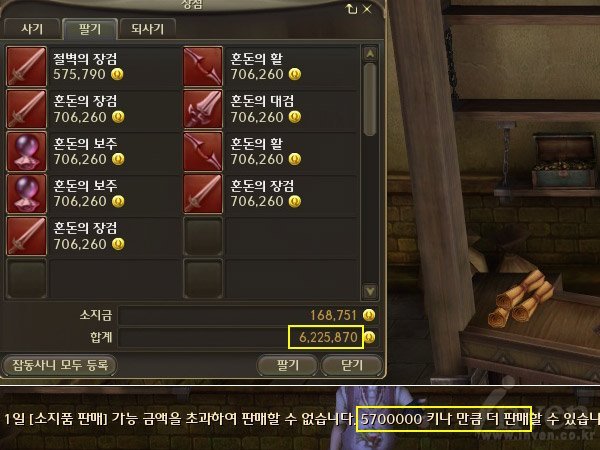The image size is (600, 450).
Task: Click the shop window reset arrow icon
Action: pos(351,9)
